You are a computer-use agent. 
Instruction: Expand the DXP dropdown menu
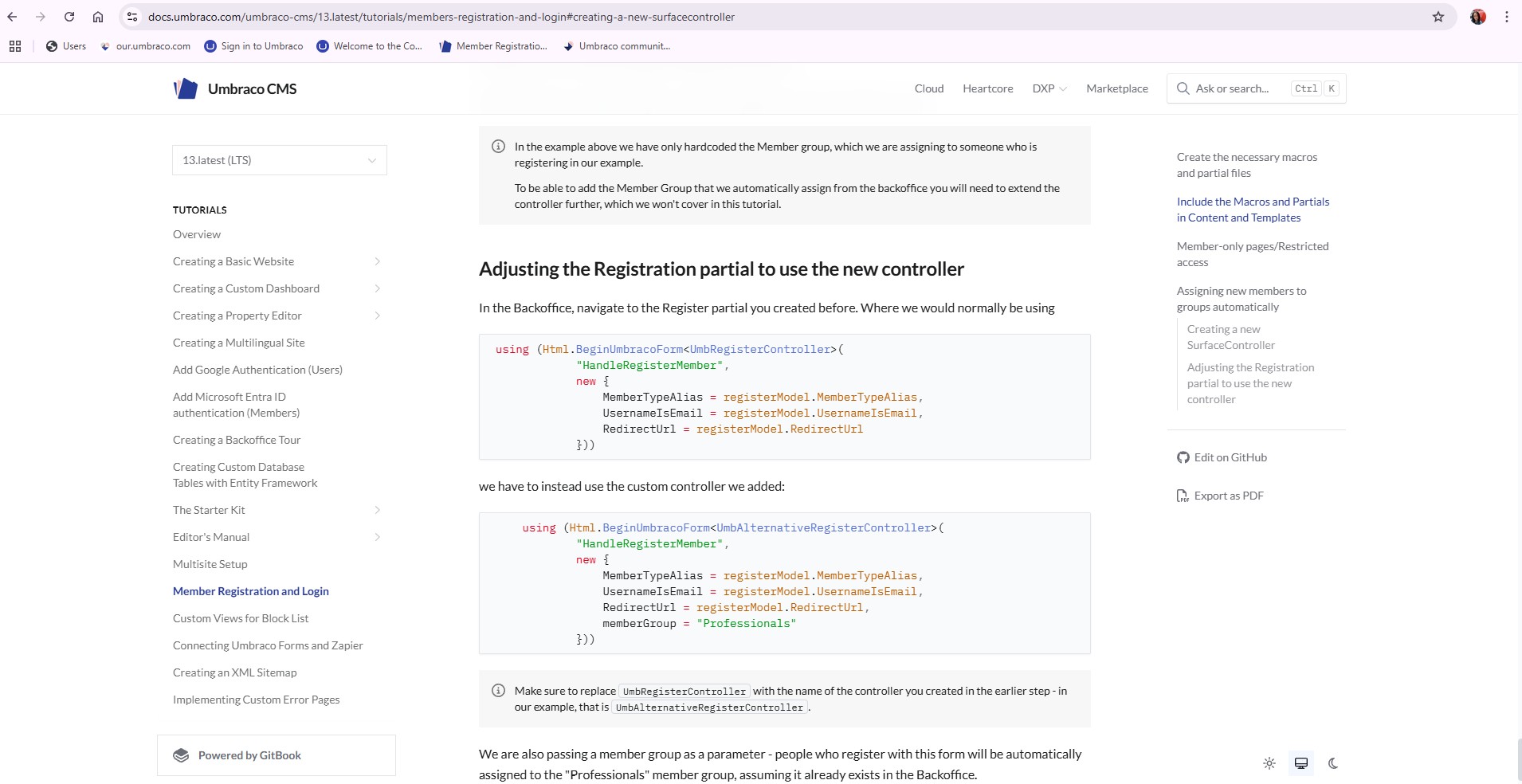click(x=1049, y=88)
